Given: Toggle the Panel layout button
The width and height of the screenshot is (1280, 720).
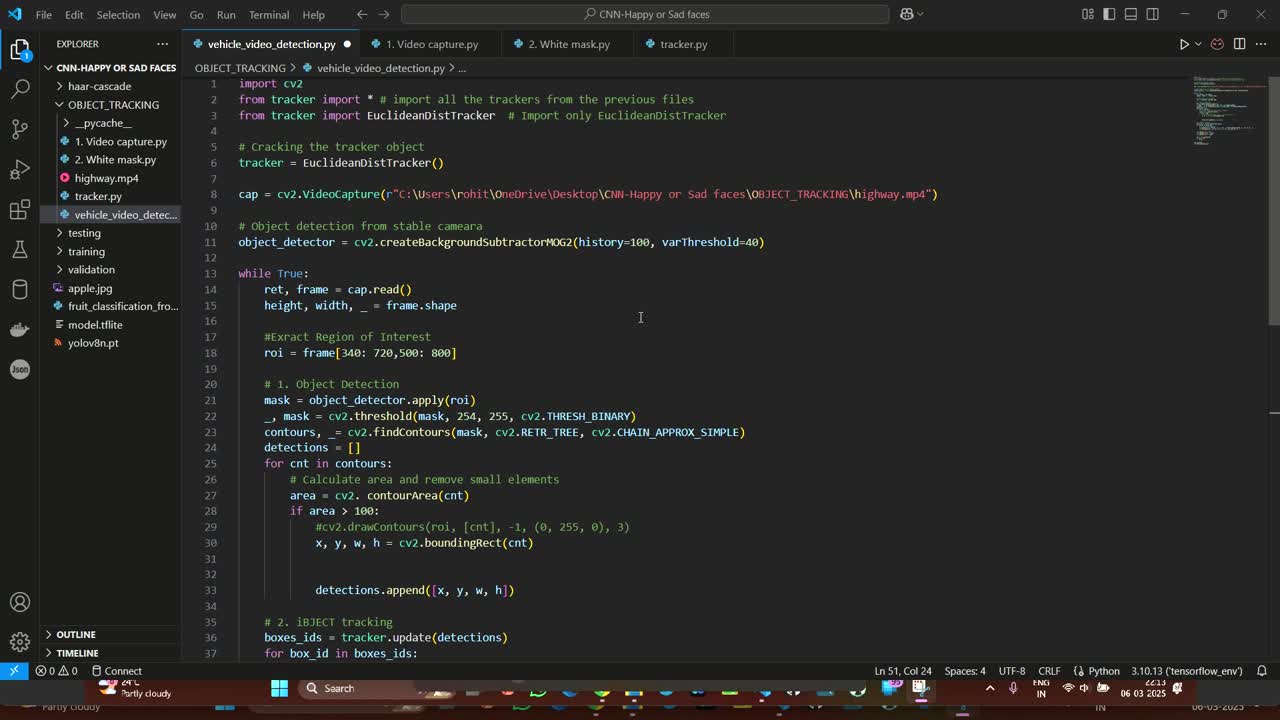Looking at the screenshot, I should [x=1131, y=14].
